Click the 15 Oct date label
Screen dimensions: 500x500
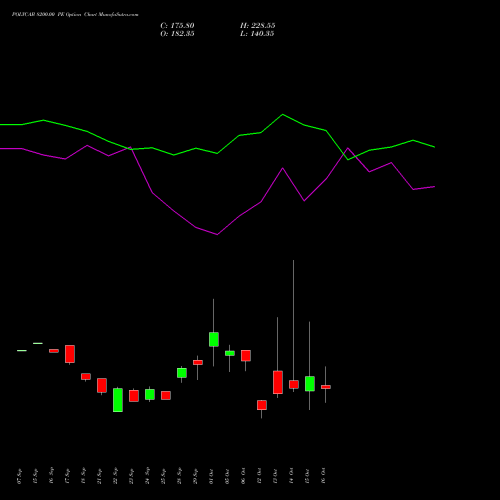307,476
